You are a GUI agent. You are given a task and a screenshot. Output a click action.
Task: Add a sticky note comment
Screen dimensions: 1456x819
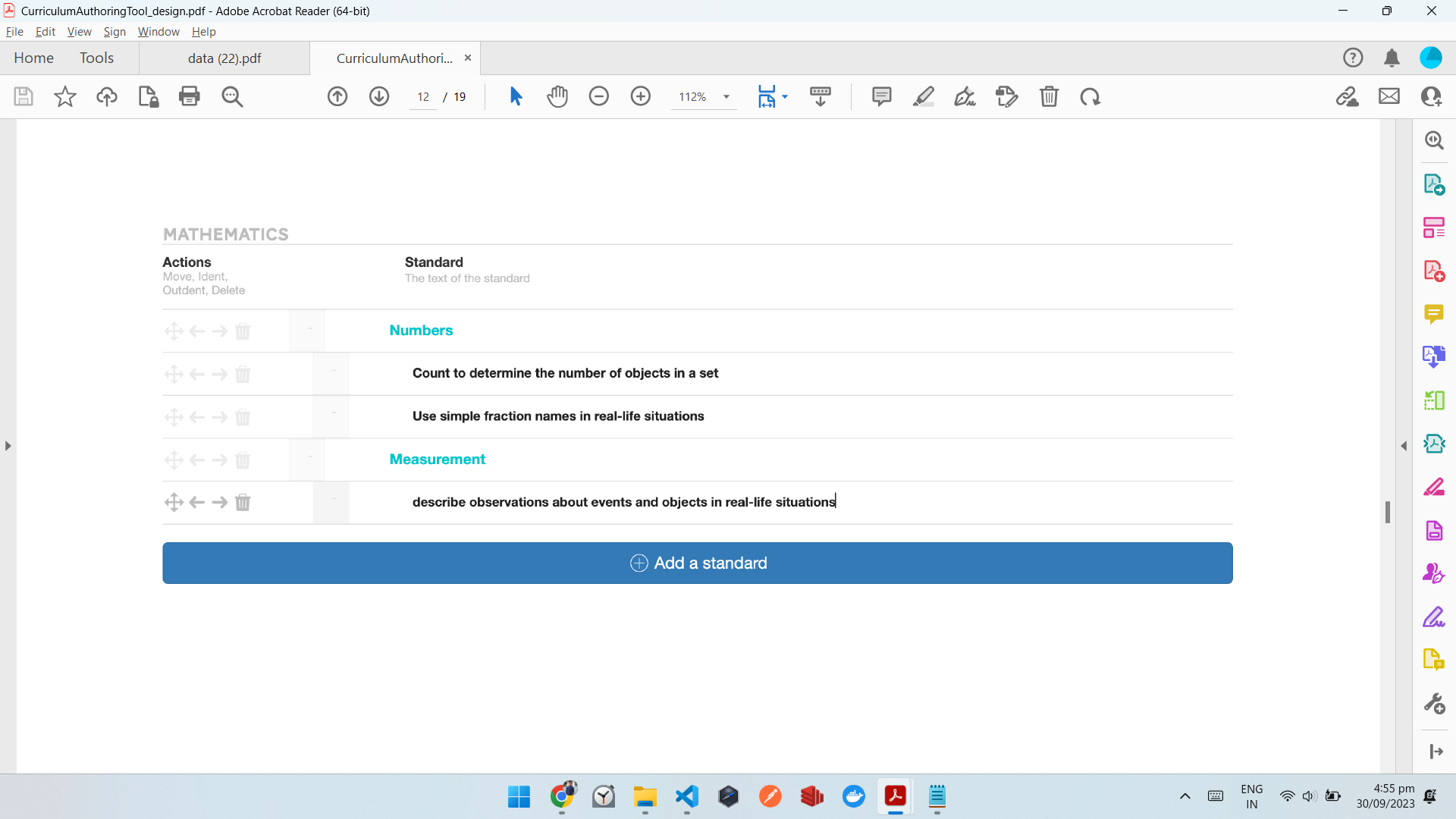click(x=881, y=96)
